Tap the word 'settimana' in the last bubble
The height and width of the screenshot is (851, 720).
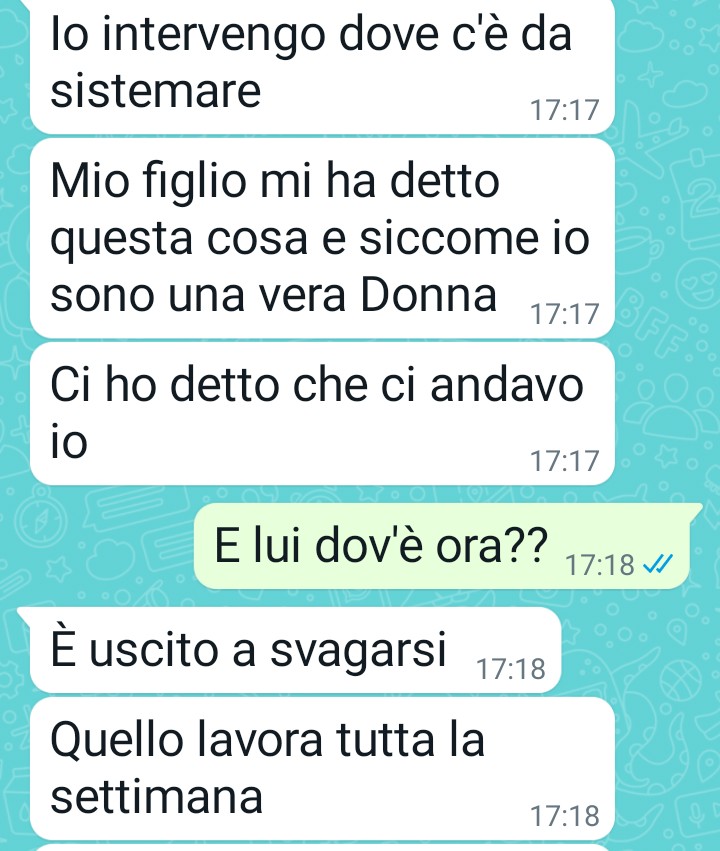click(157, 797)
